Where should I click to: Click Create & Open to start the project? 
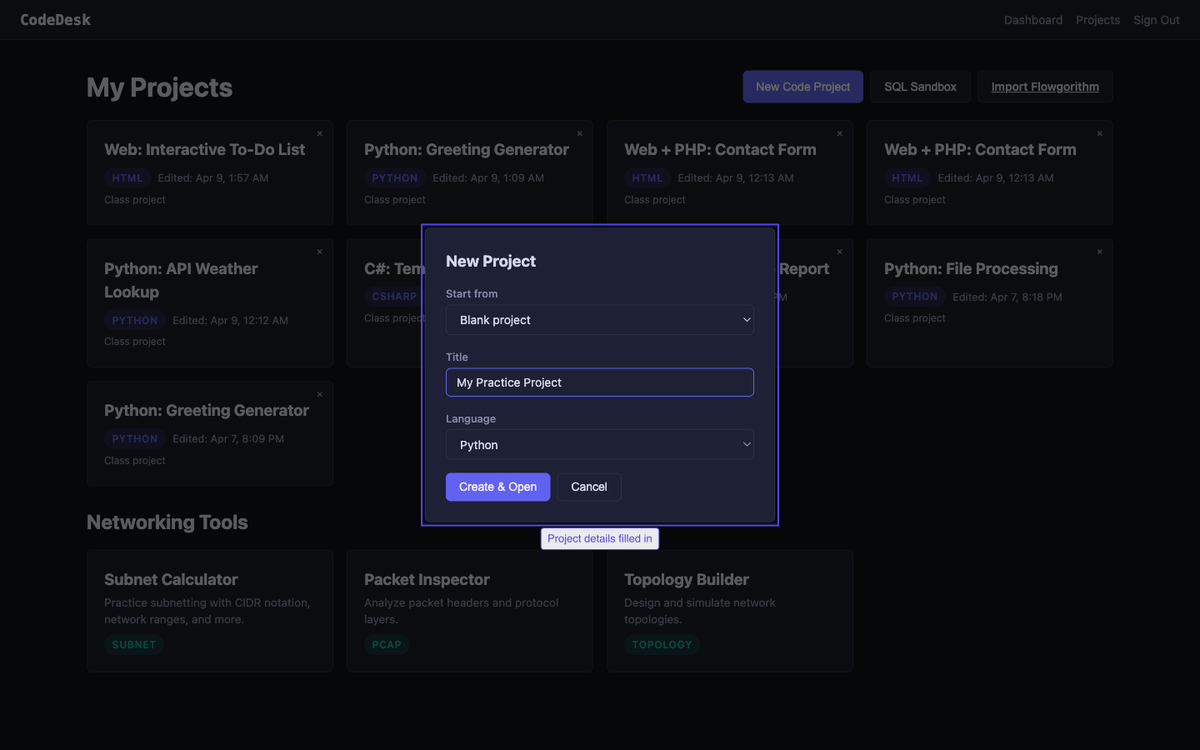497,487
